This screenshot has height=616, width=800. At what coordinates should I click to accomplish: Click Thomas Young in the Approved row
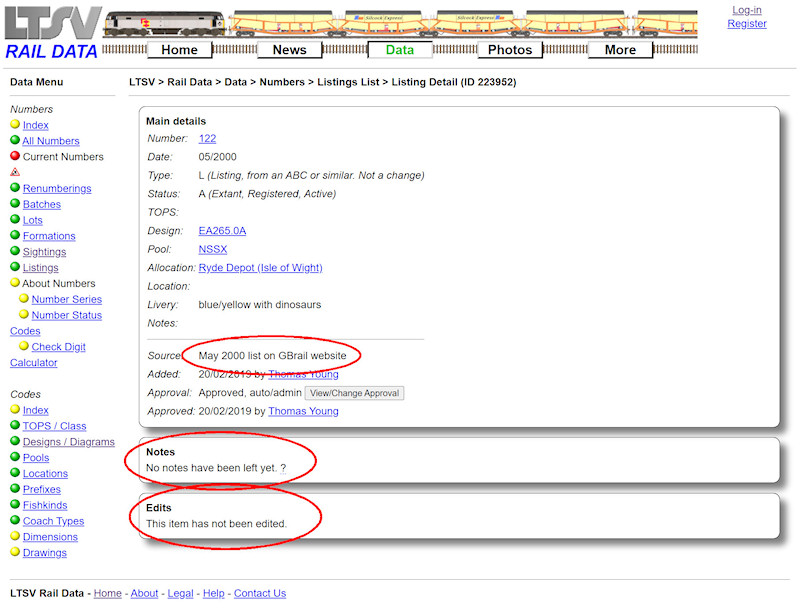pos(303,411)
